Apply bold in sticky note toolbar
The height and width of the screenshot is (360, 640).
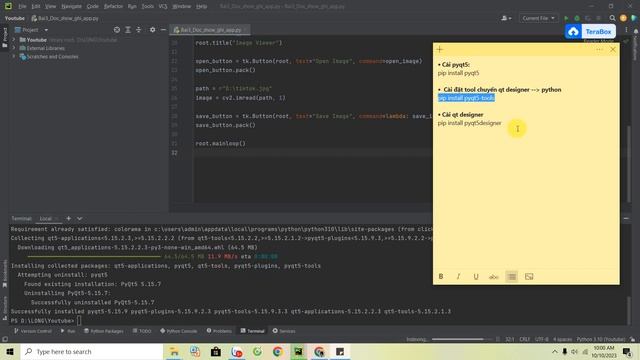(441, 276)
